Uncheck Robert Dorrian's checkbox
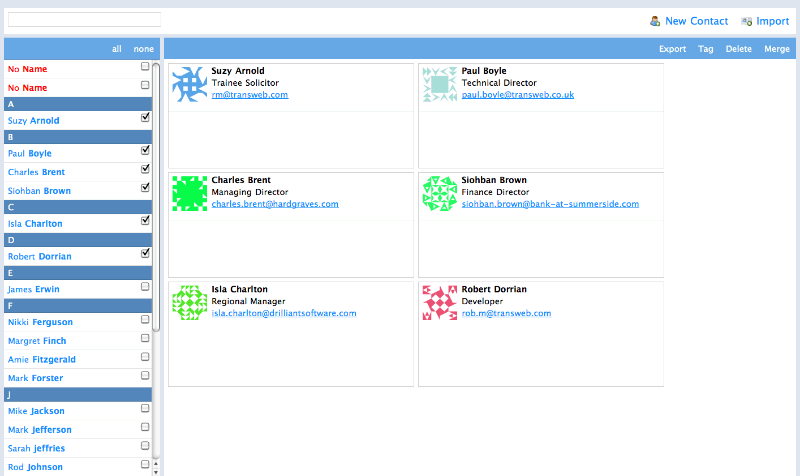The width and height of the screenshot is (800, 476). [145, 254]
